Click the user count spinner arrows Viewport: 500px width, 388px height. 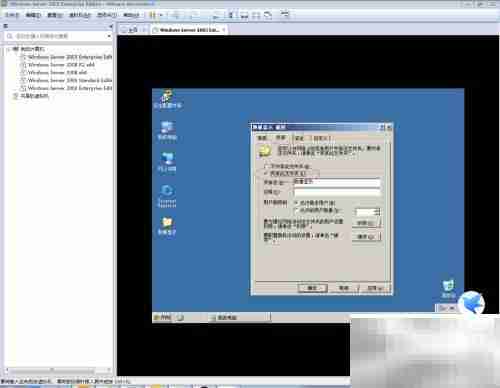point(377,212)
